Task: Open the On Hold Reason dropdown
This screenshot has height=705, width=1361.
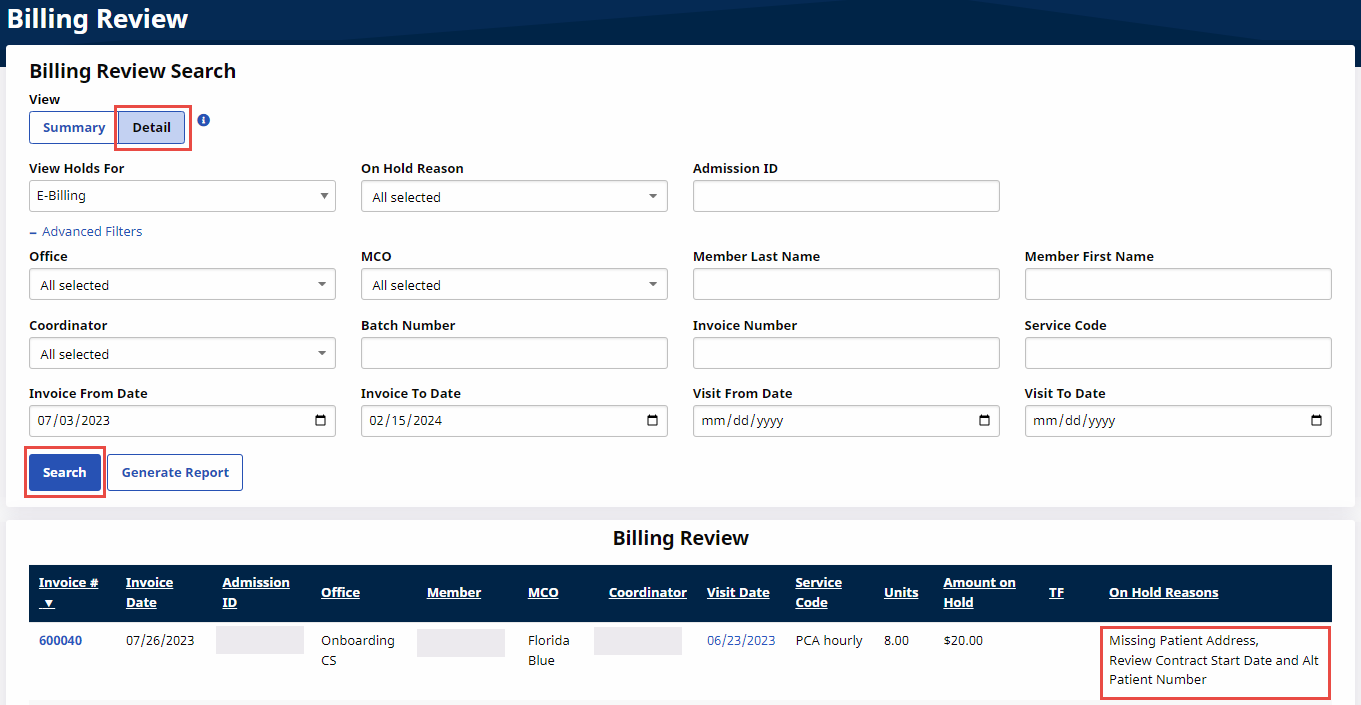Action: [514, 197]
